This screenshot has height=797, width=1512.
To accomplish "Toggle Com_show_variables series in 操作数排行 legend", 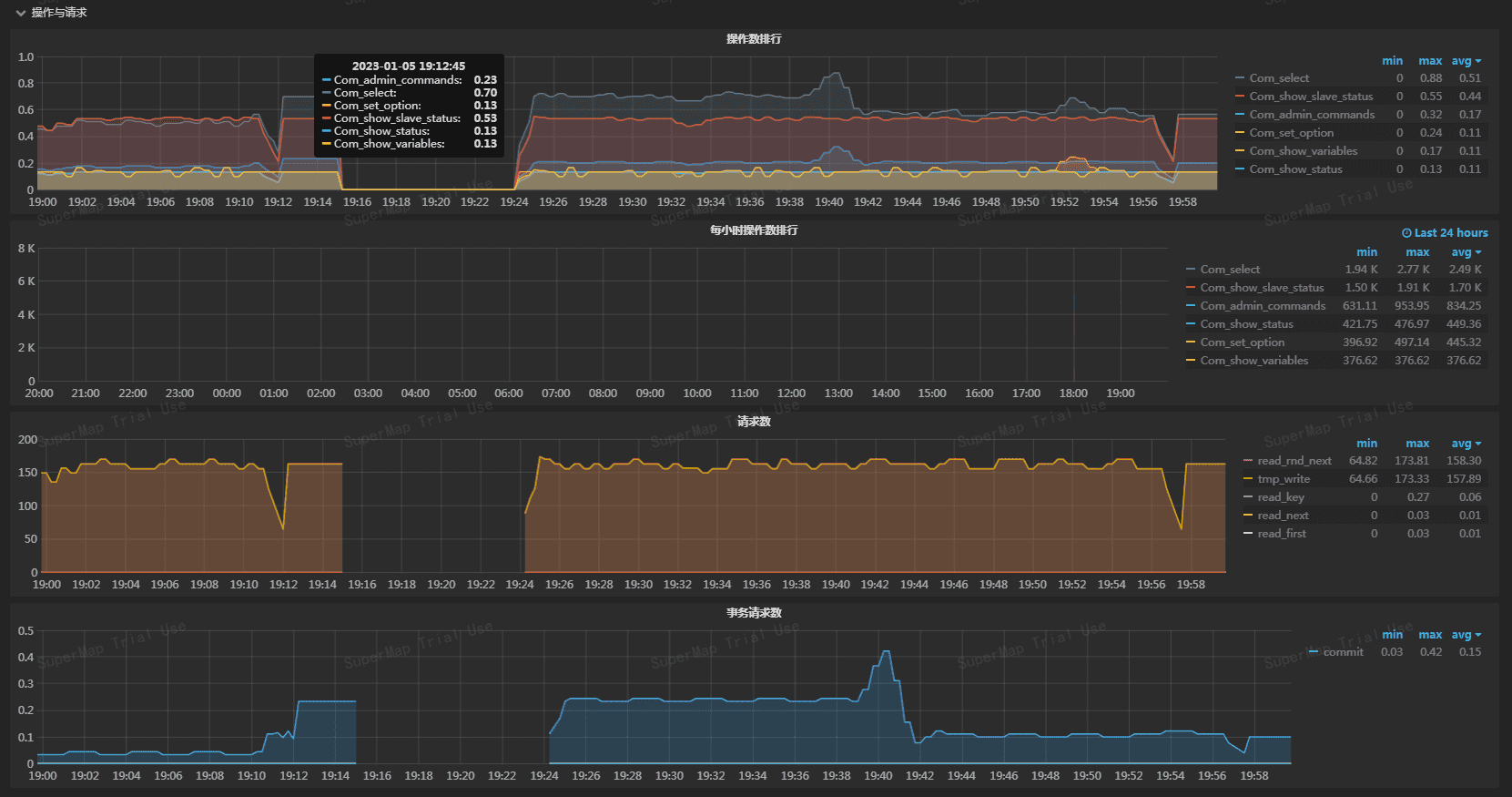I will point(1303,151).
